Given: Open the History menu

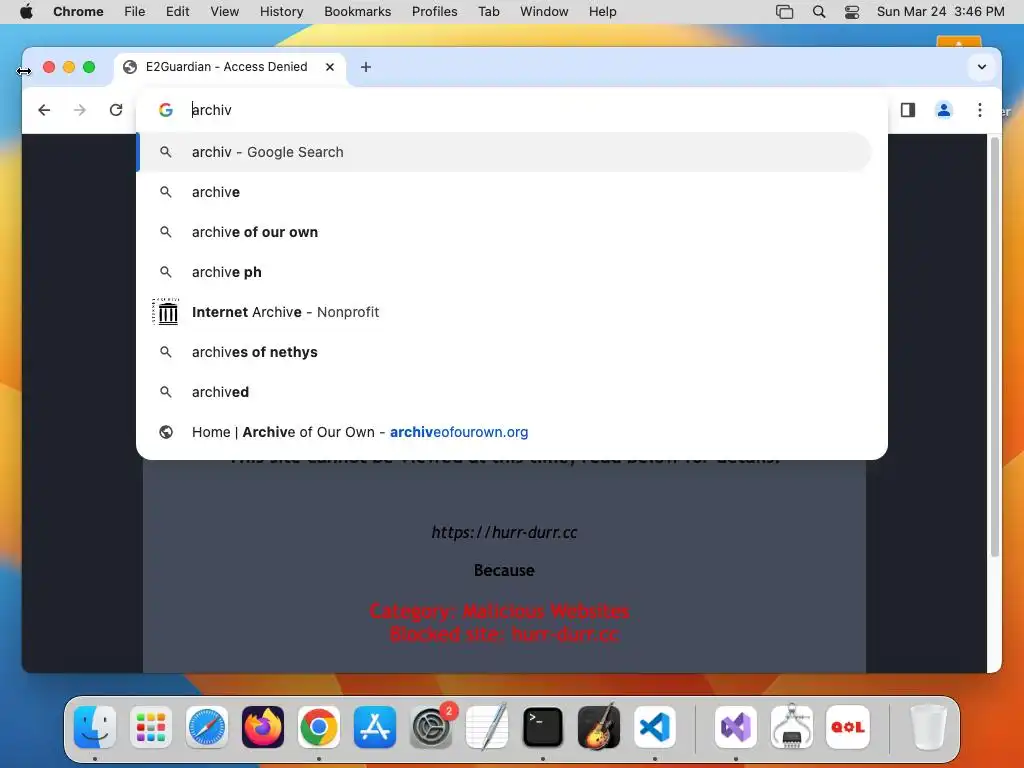Looking at the screenshot, I should [x=281, y=12].
